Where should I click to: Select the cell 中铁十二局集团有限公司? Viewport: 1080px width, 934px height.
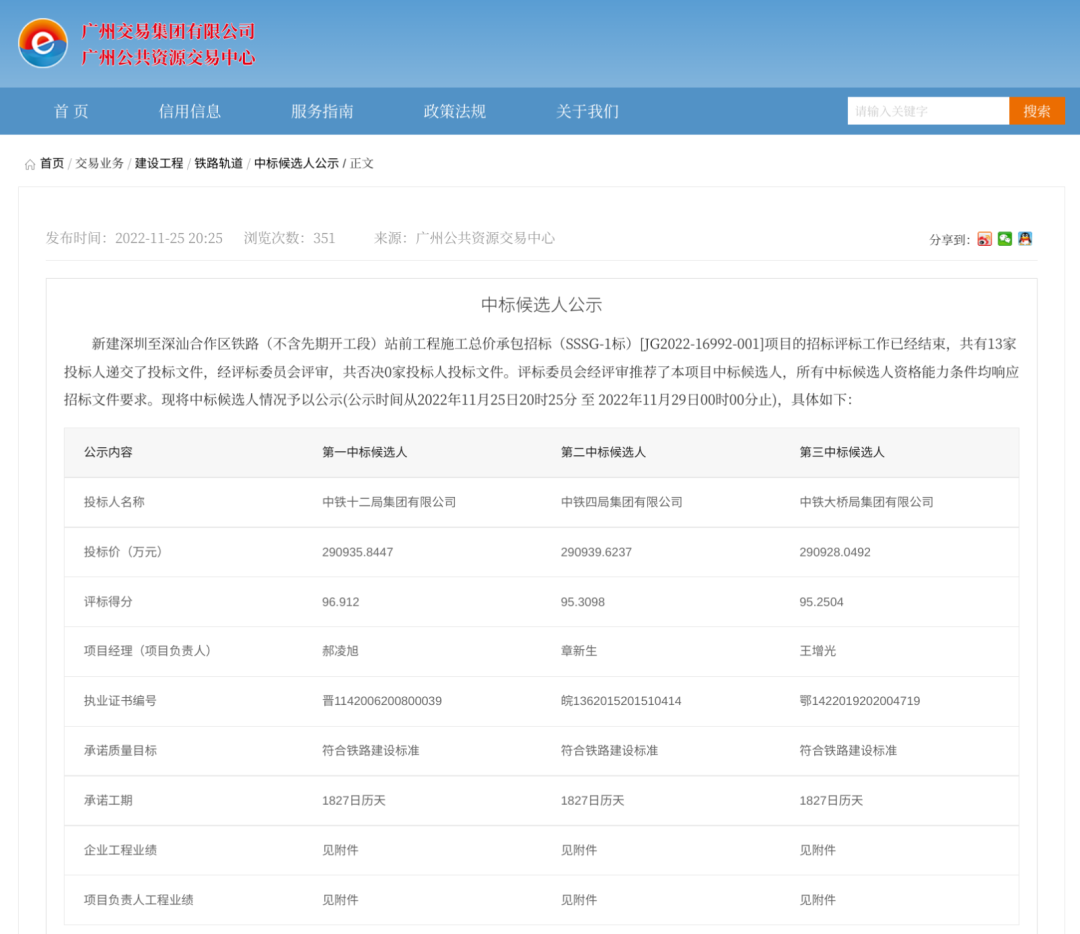pos(389,502)
